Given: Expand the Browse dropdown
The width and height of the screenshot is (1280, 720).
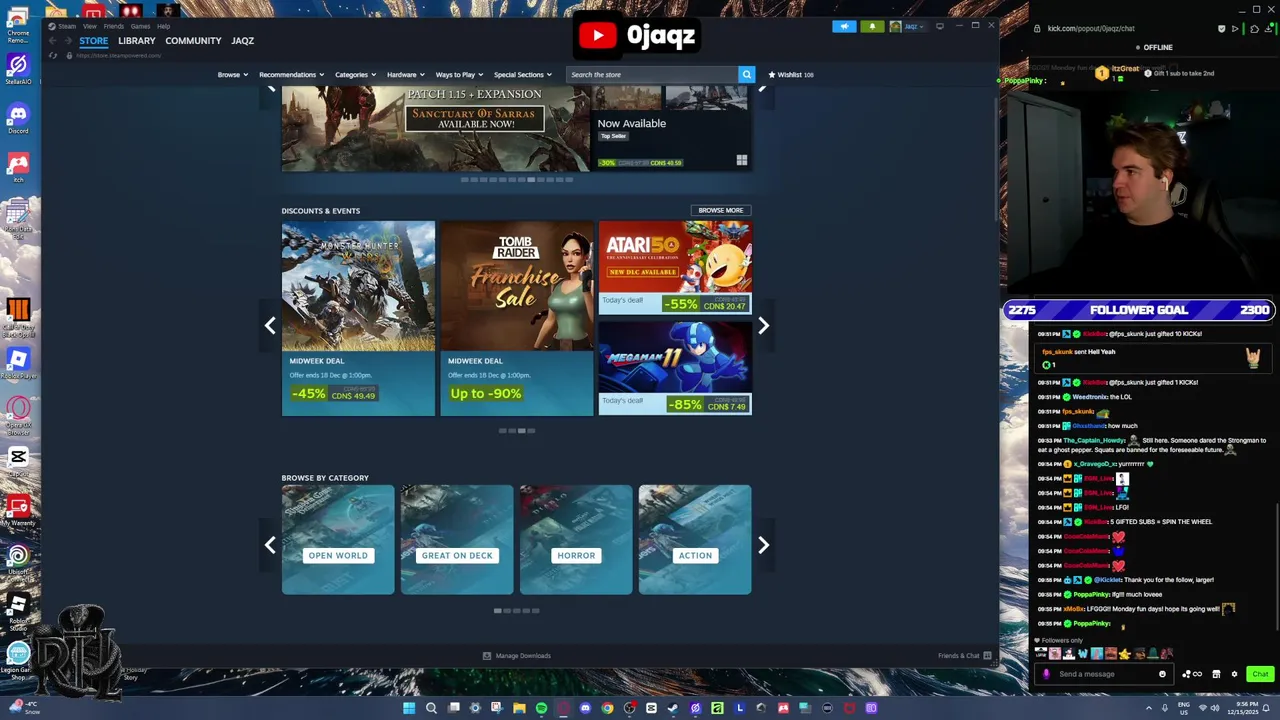Looking at the screenshot, I should click(232, 74).
